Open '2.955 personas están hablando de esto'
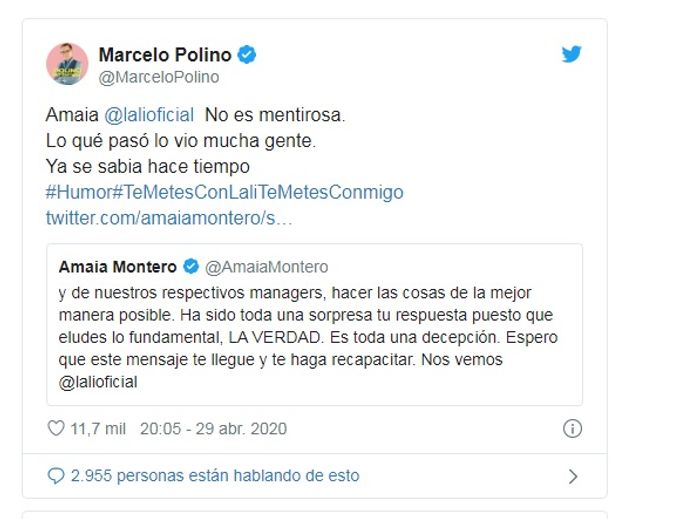The width and height of the screenshot is (700, 519). (x=215, y=476)
